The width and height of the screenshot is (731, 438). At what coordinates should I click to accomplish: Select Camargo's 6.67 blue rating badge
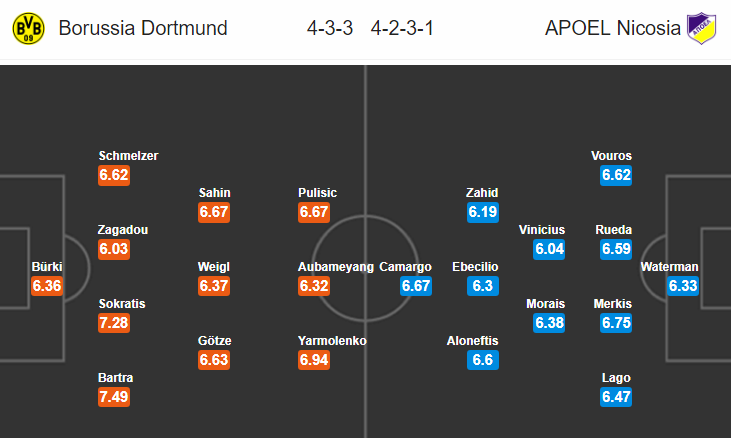[416, 286]
